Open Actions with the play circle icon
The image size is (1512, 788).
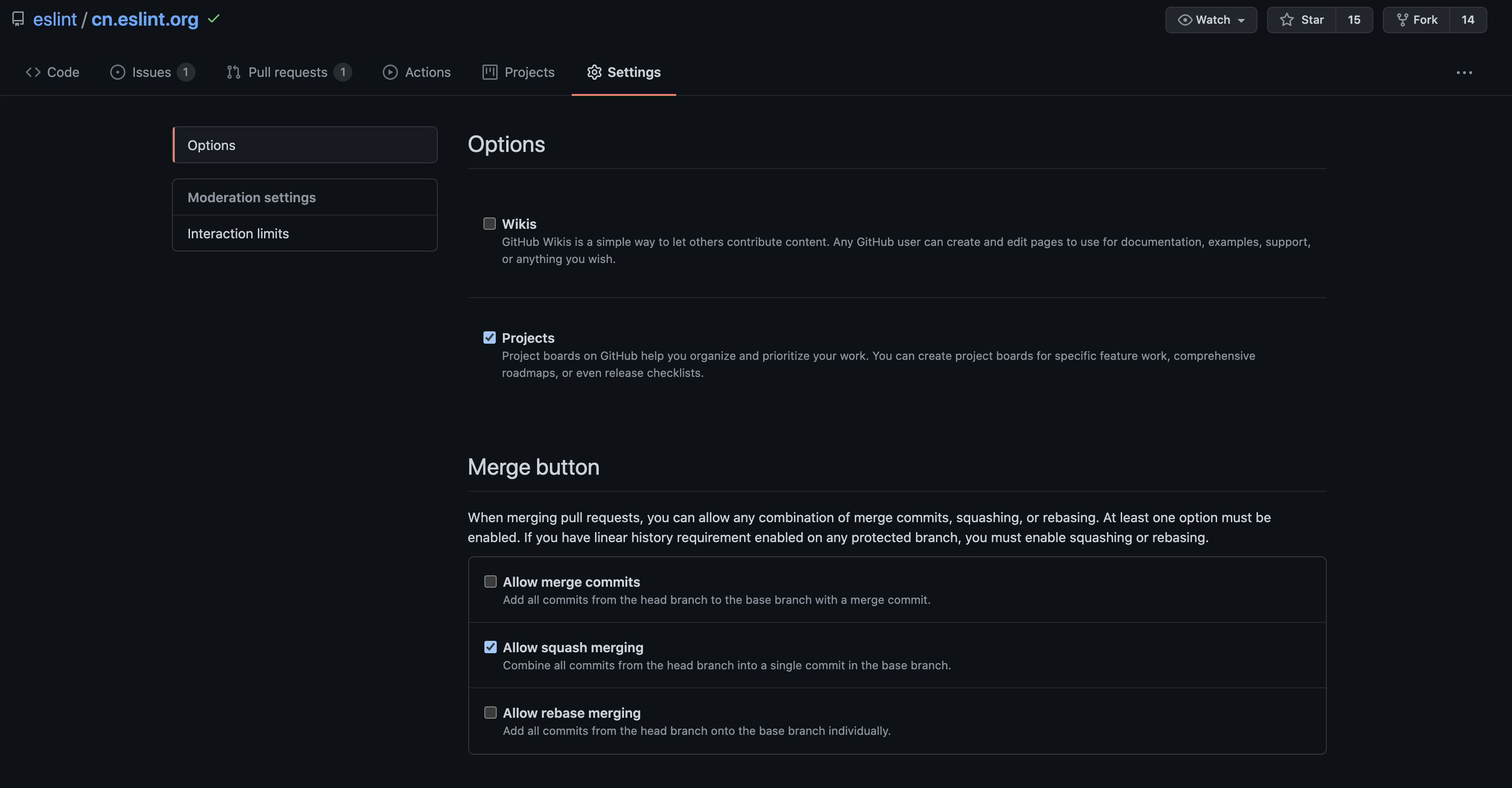[x=390, y=72]
